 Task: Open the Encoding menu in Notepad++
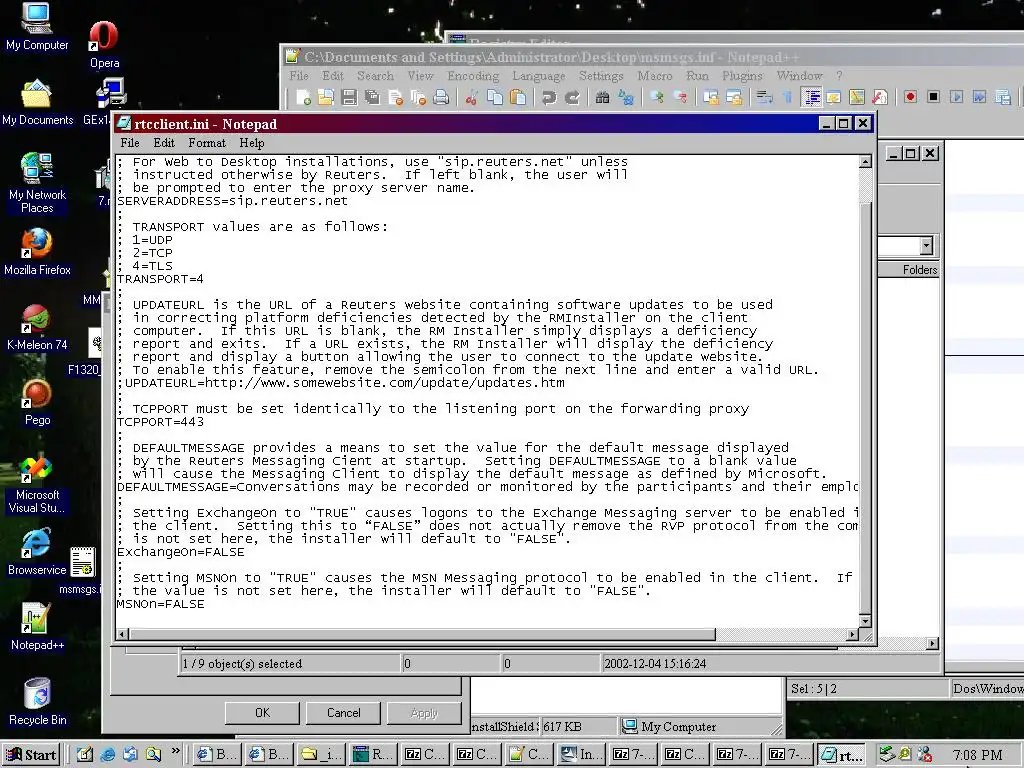tap(473, 76)
